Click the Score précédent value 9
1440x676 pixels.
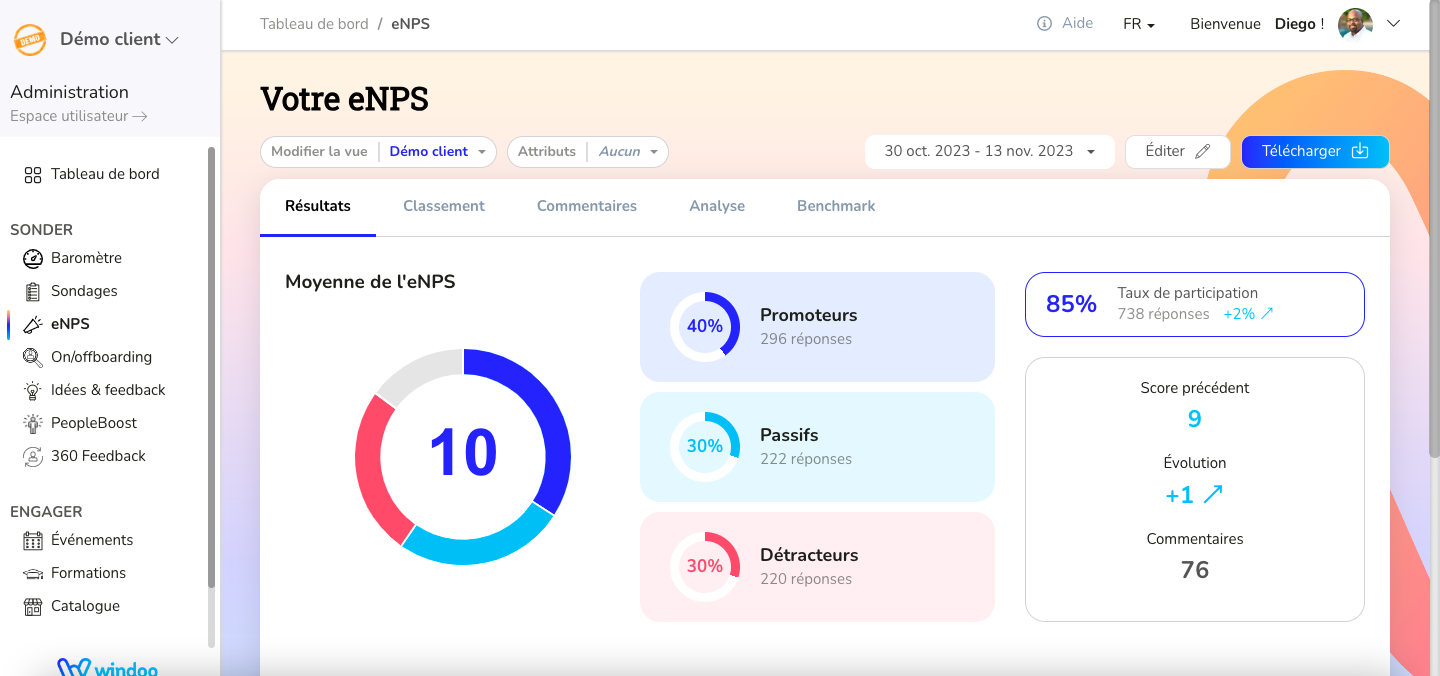1194,419
